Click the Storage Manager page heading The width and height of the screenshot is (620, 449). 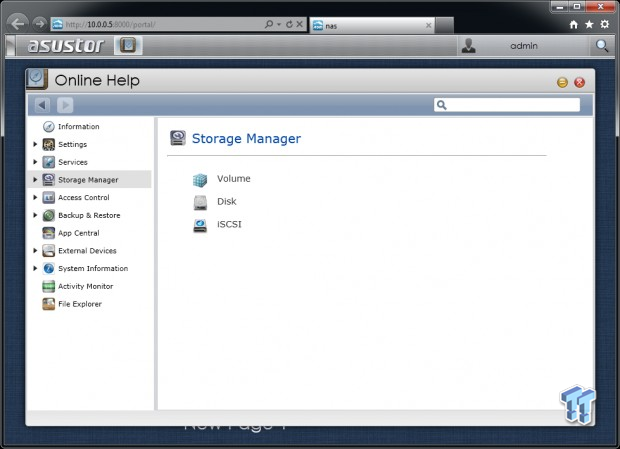click(x=246, y=139)
